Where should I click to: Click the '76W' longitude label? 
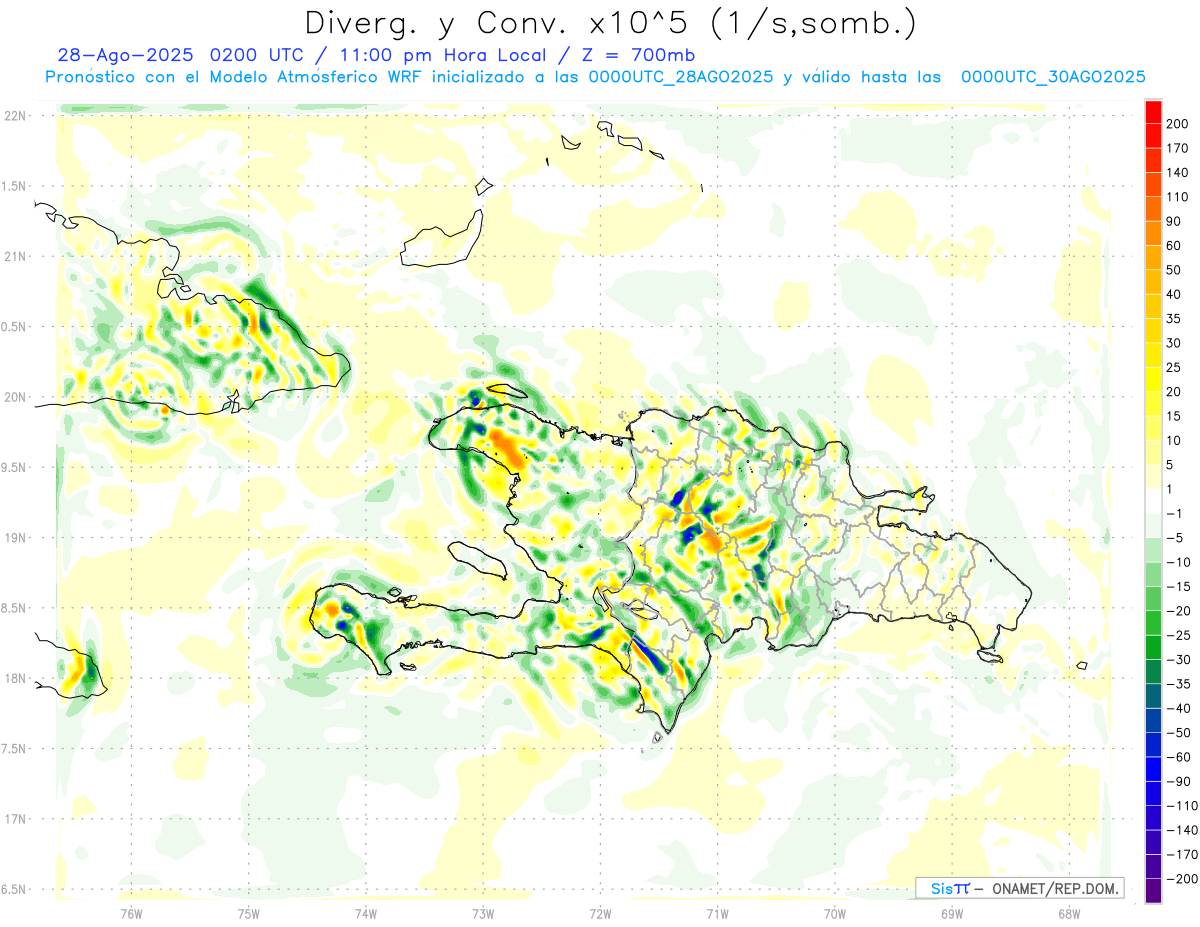pos(131,914)
